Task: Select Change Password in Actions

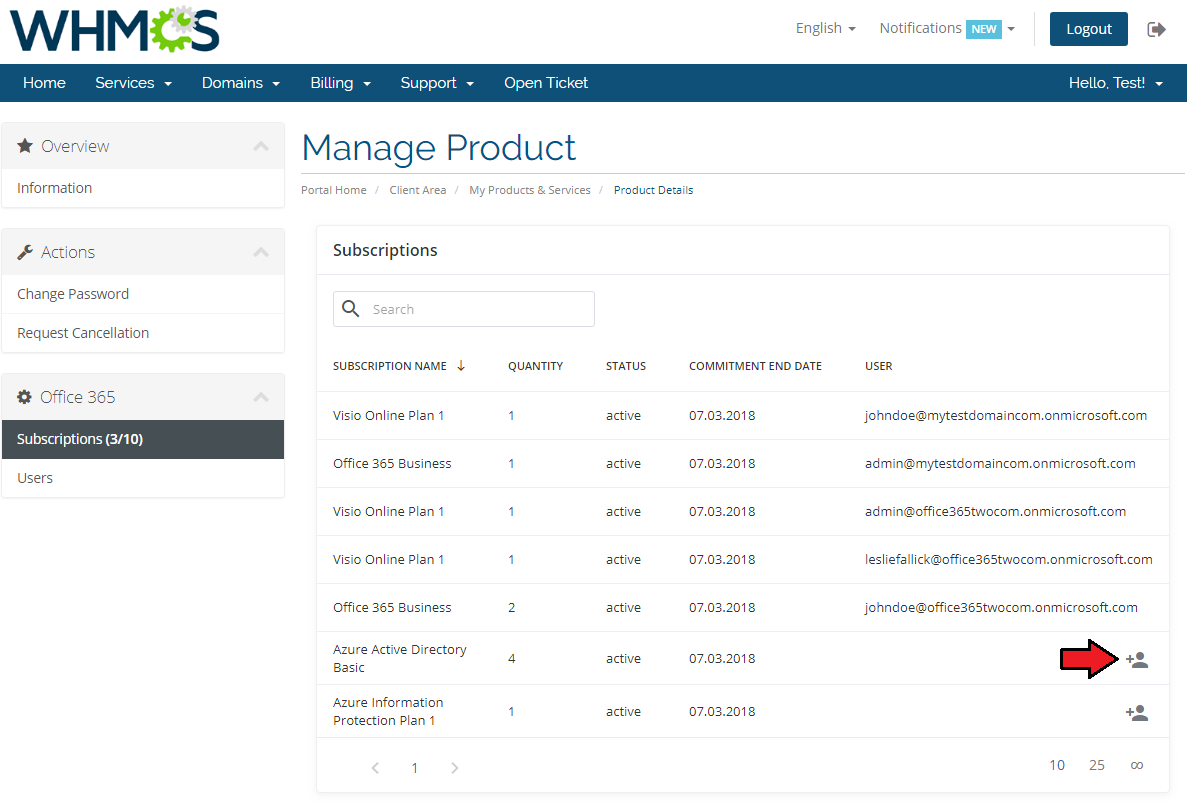Action: pyautogui.click(x=143, y=294)
